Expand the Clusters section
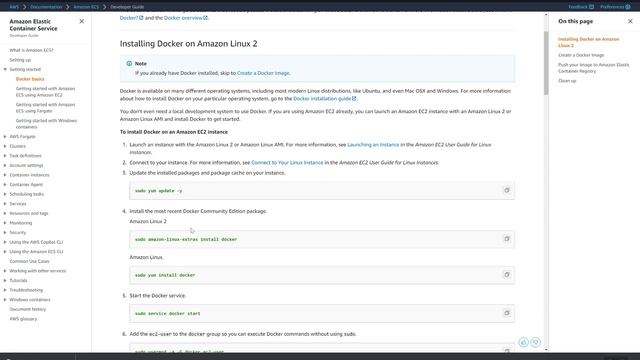The width and height of the screenshot is (640, 360). pyautogui.click(x=5, y=146)
